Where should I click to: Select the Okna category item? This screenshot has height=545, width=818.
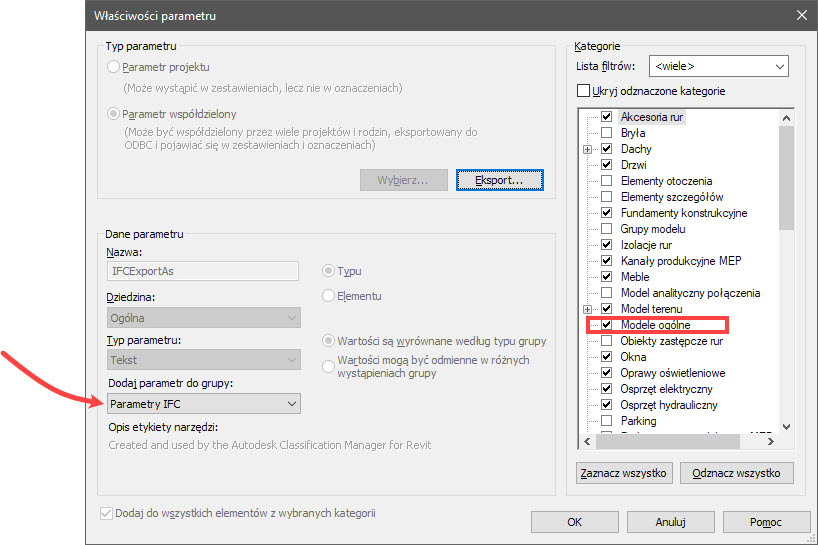point(634,357)
